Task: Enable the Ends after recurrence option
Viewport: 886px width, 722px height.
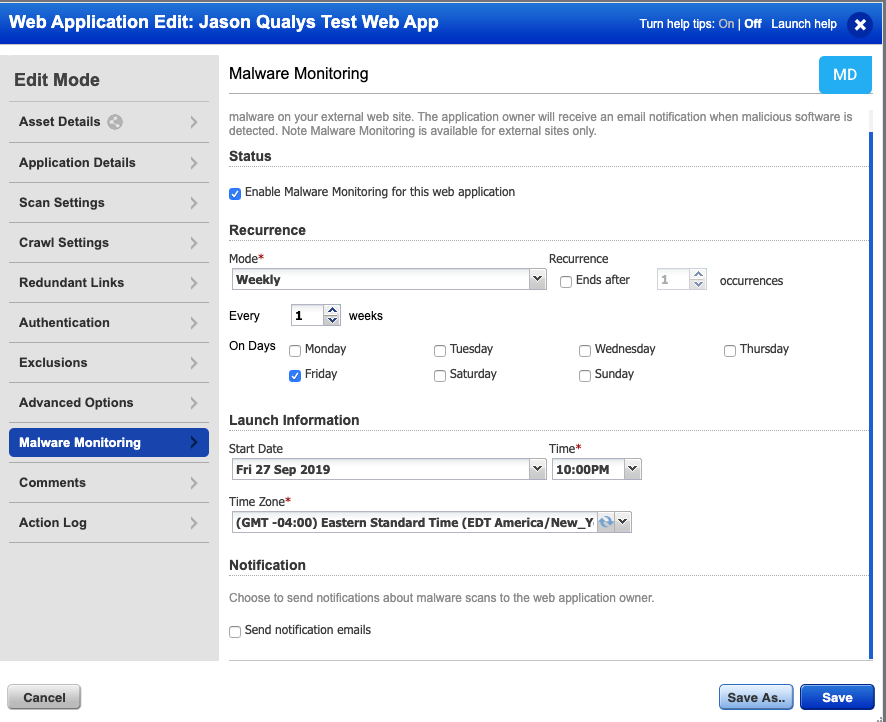Action: [565, 281]
